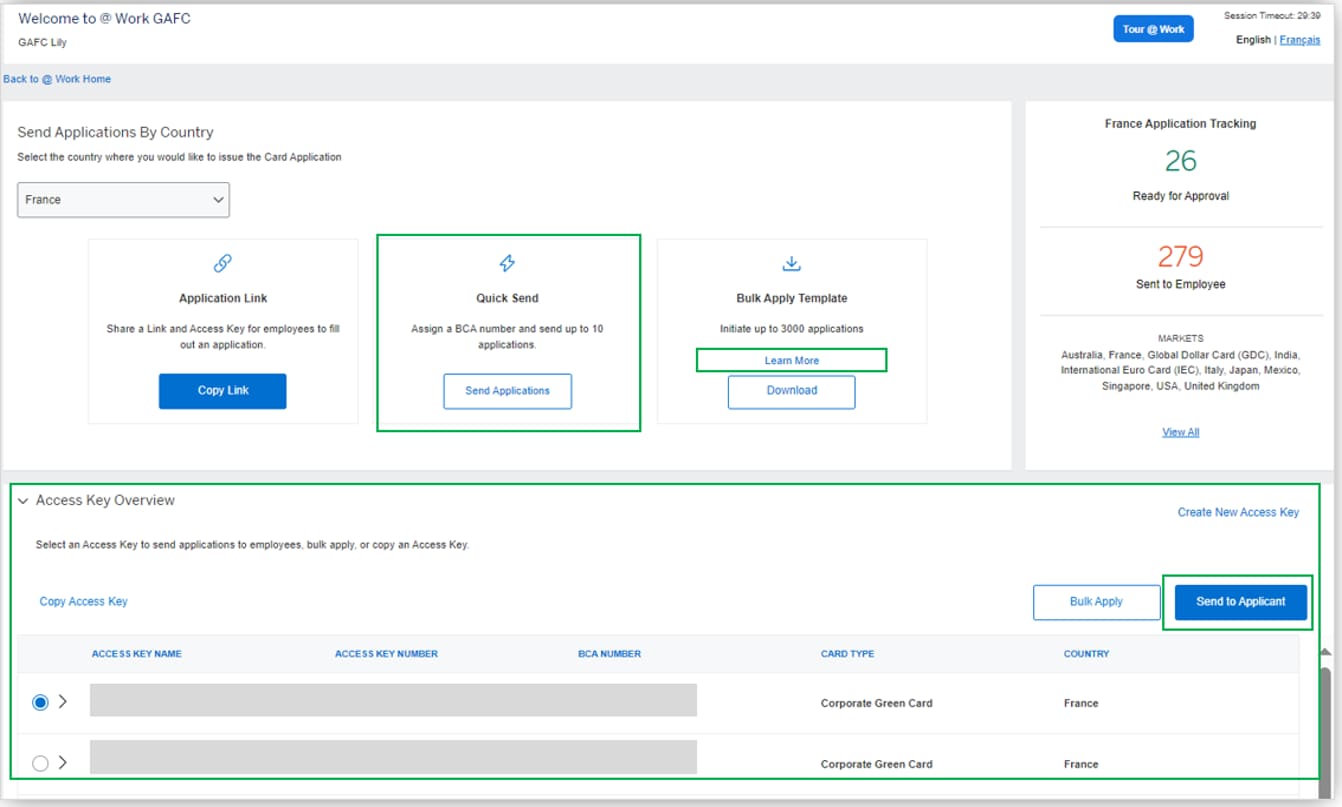Click View All under France Application Tracking

pyautogui.click(x=1180, y=431)
